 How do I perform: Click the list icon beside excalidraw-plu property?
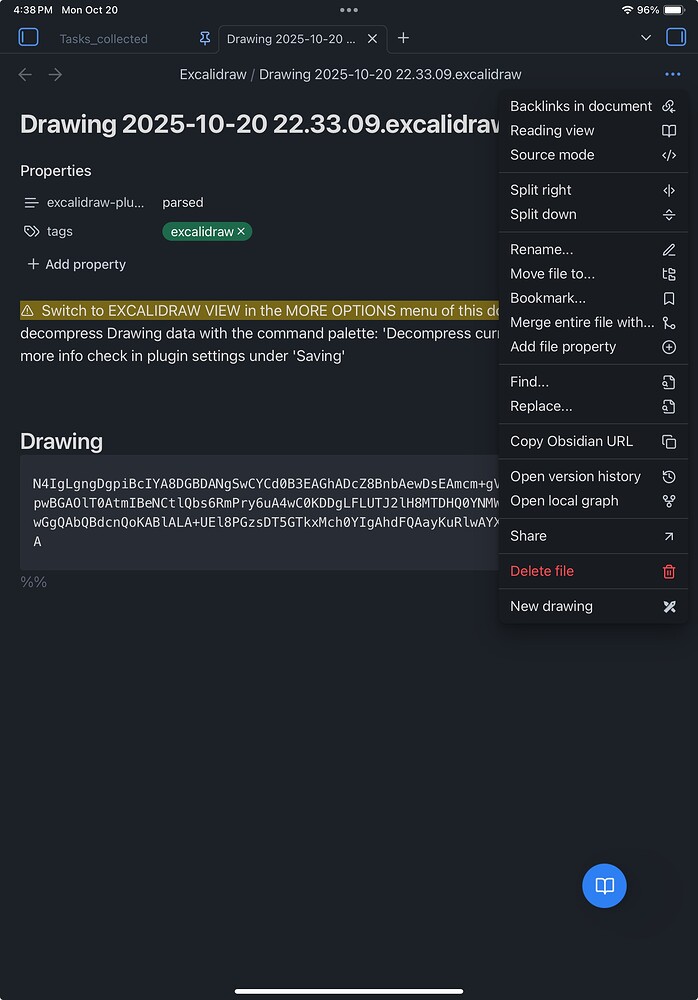pyautogui.click(x=33, y=203)
